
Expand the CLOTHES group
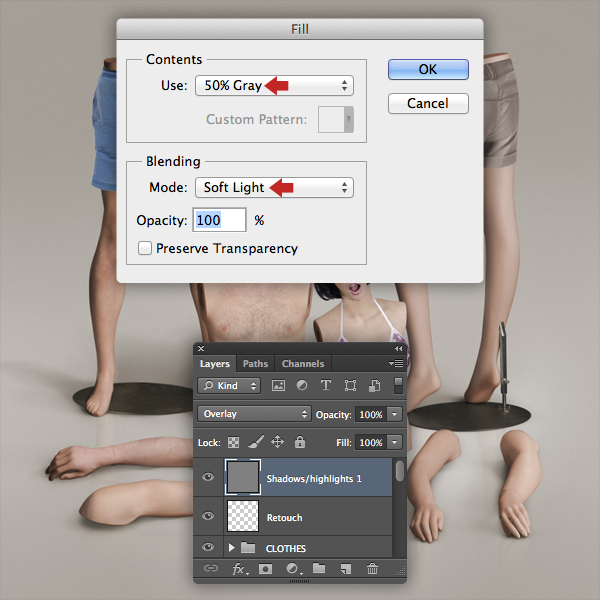232,548
